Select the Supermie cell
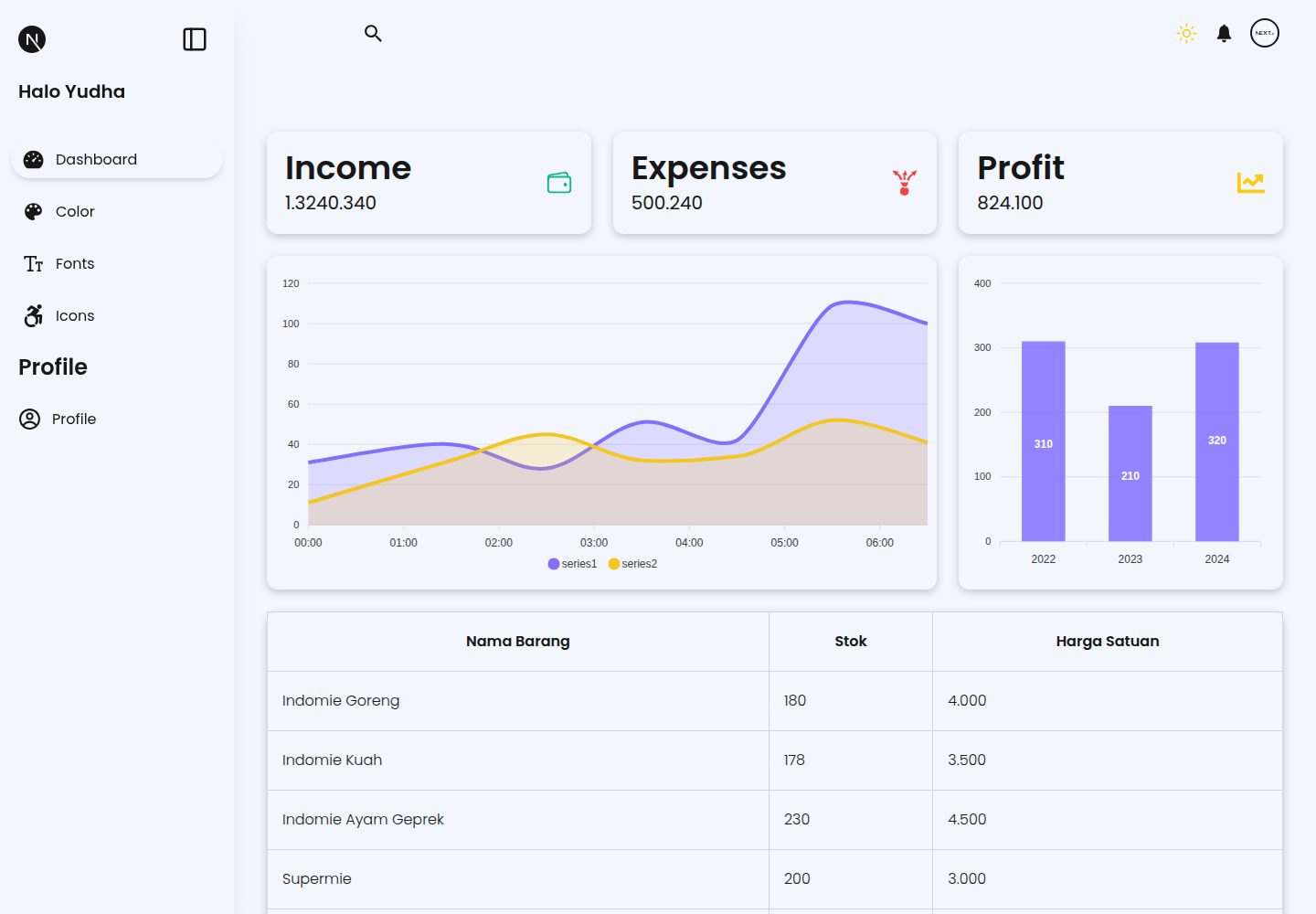 518,879
